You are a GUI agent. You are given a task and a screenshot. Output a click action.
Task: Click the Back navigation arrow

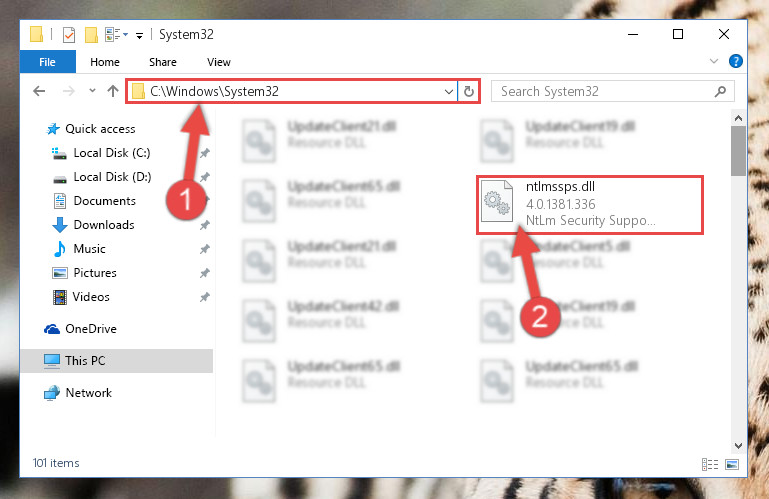coord(39,91)
